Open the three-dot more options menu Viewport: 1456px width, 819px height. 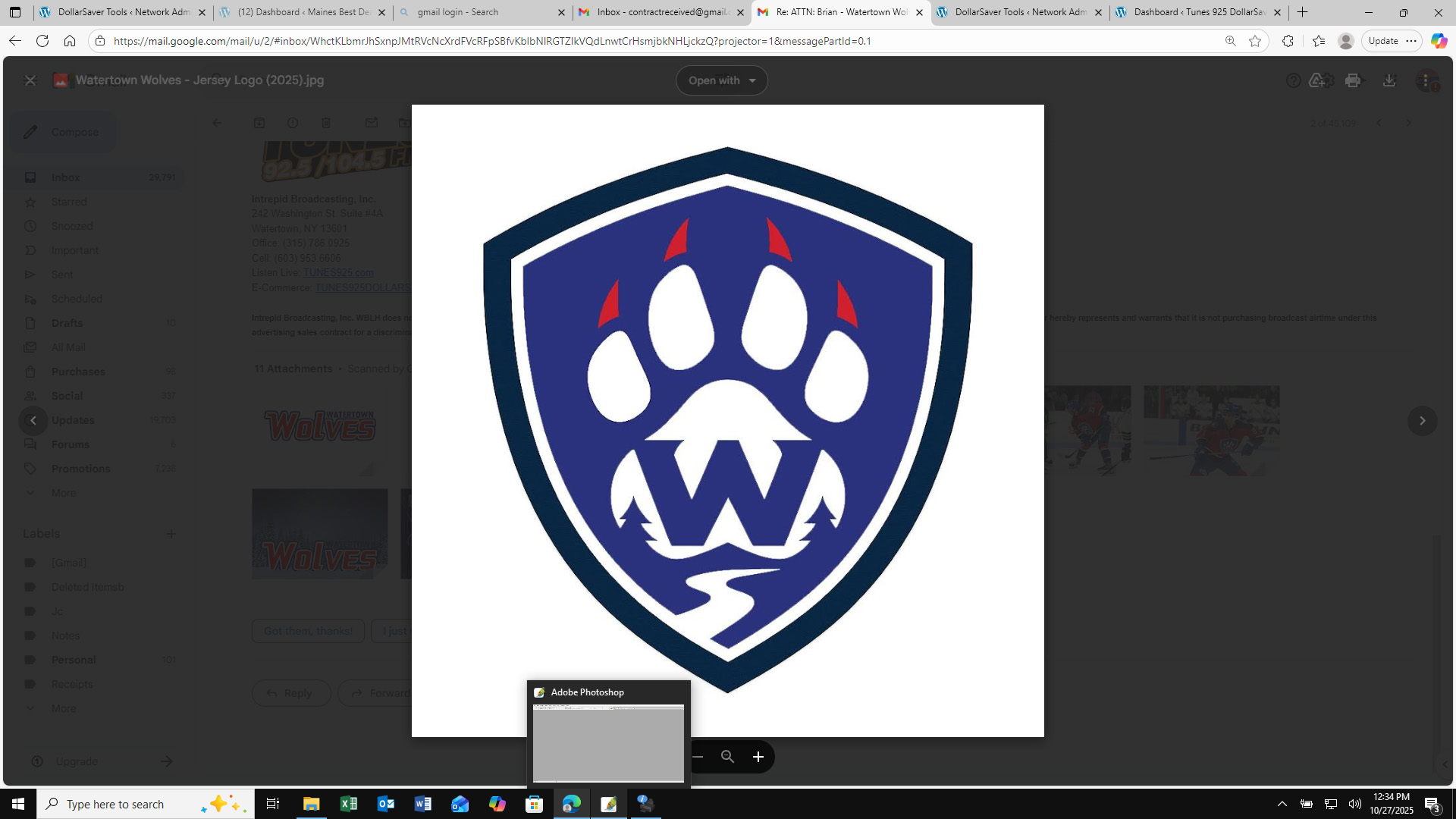tap(1426, 80)
